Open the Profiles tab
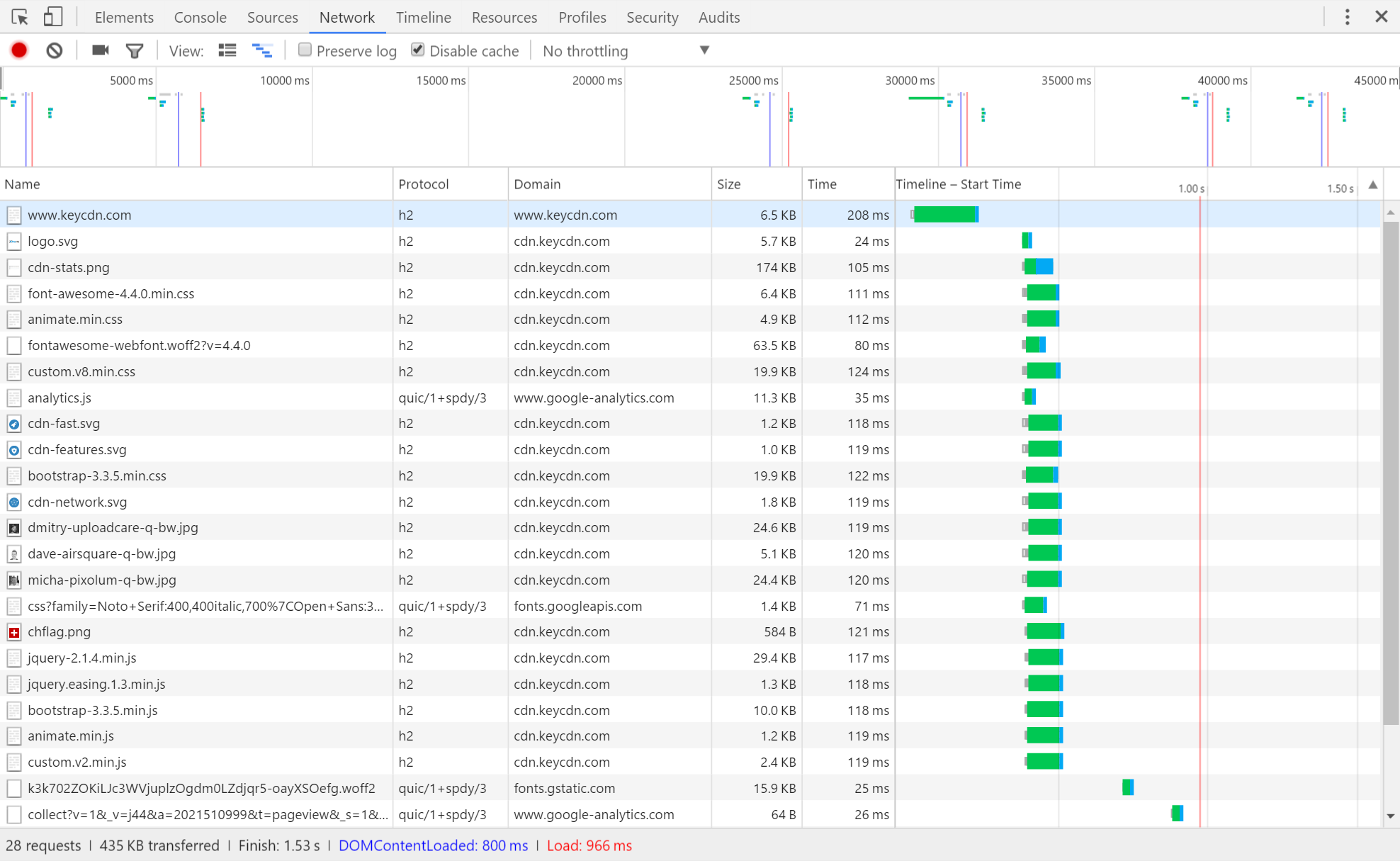 click(582, 17)
